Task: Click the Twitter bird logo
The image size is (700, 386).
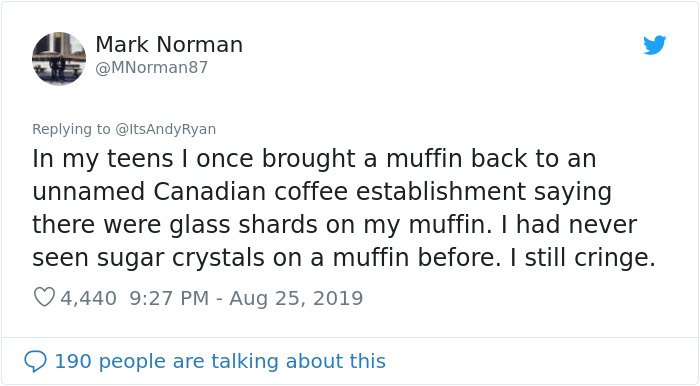Action: (x=654, y=45)
